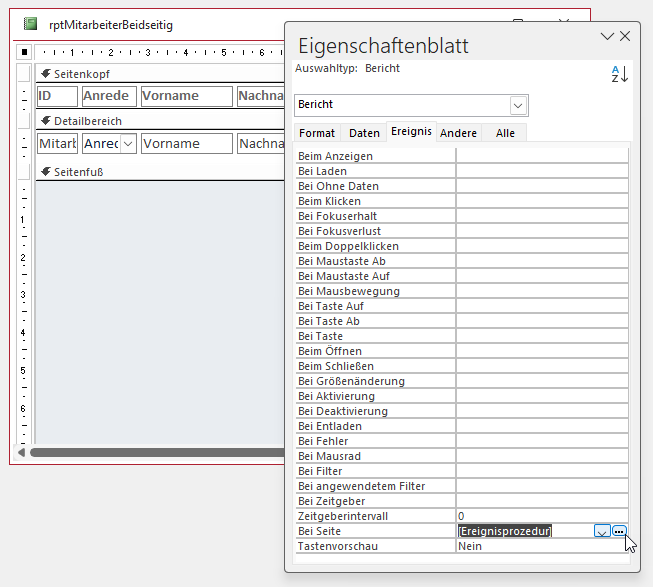This screenshot has width=653, height=587.
Task: Click the Bei angewendetem Filter property field
Action: pos(542,486)
